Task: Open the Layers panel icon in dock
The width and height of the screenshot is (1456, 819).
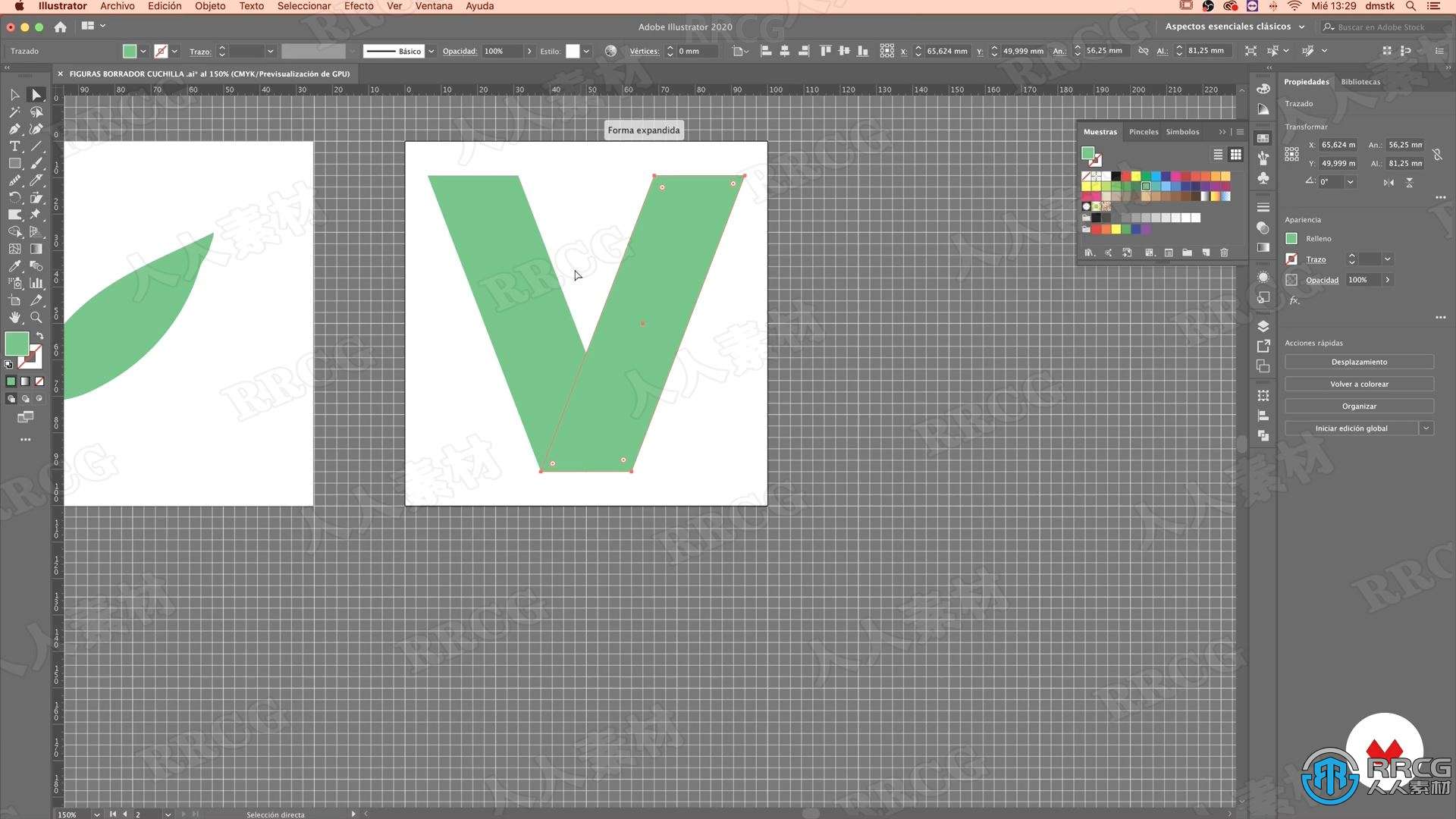Action: click(1263, 326)
